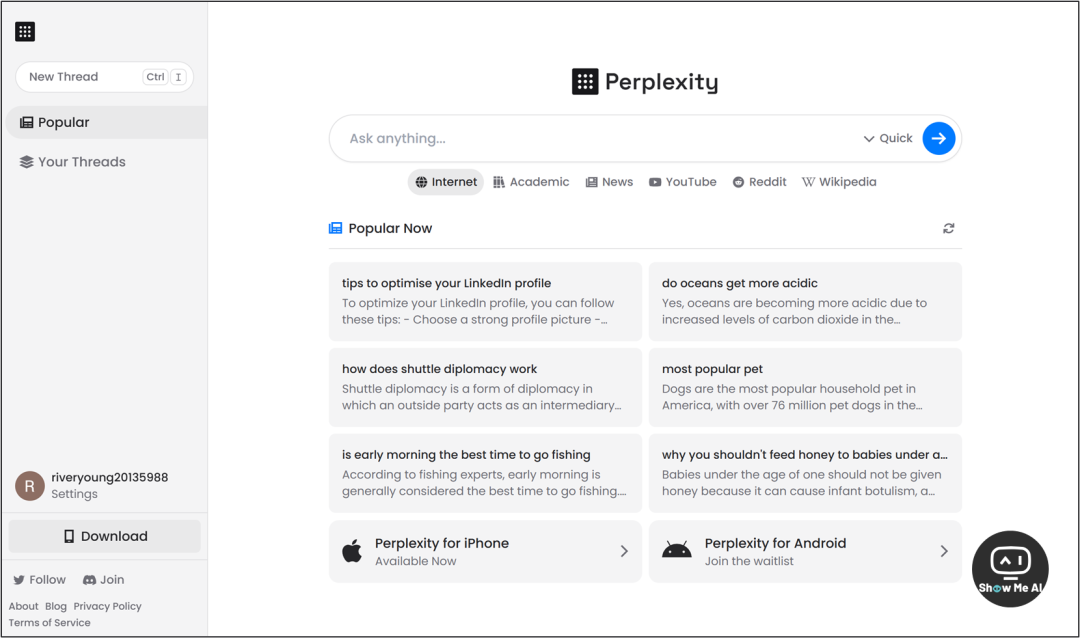This screenshot has width=1080, height=638.
Task: Expand the Perplexity for Android chevron
Action: point(944,551)
